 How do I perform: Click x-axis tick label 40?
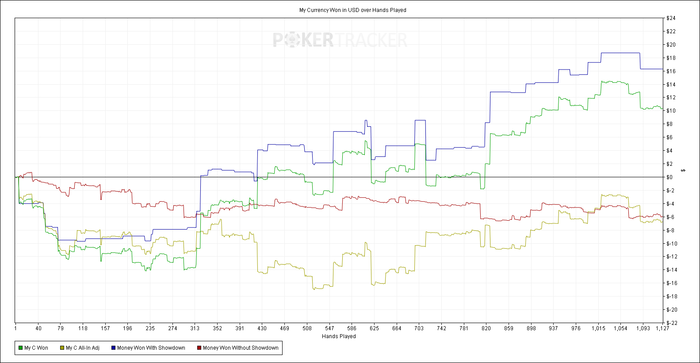point(38,329)
